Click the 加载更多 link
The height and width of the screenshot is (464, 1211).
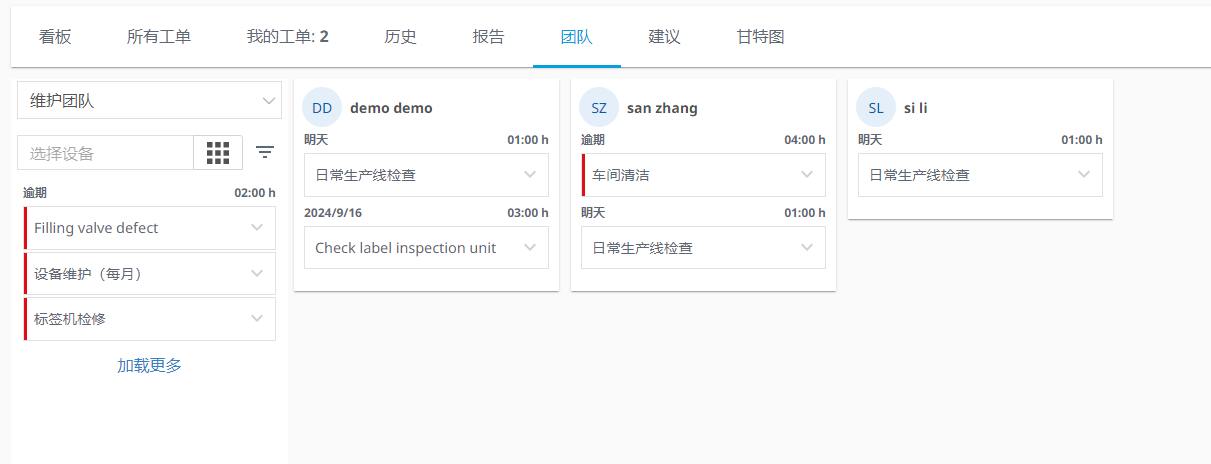click(150, 365)
